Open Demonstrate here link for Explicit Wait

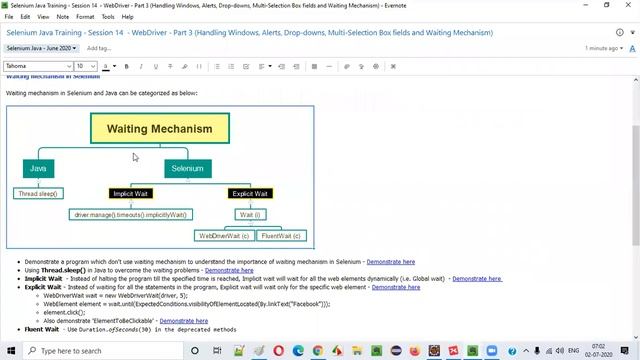tap(396, 287)
